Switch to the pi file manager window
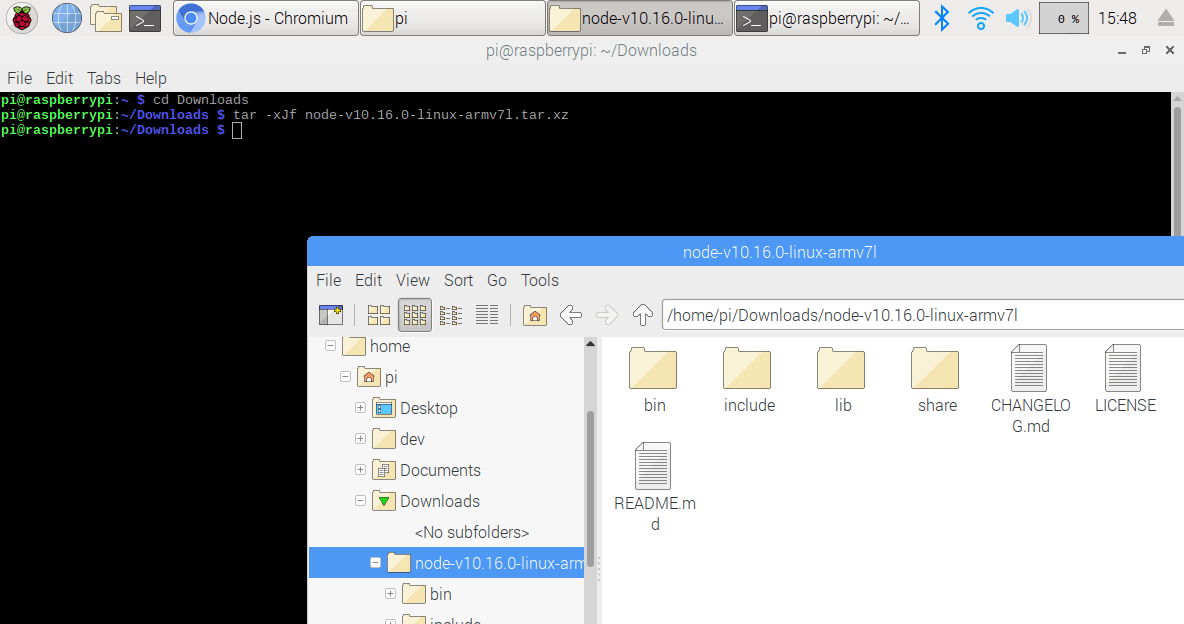 tap(452, 18)
